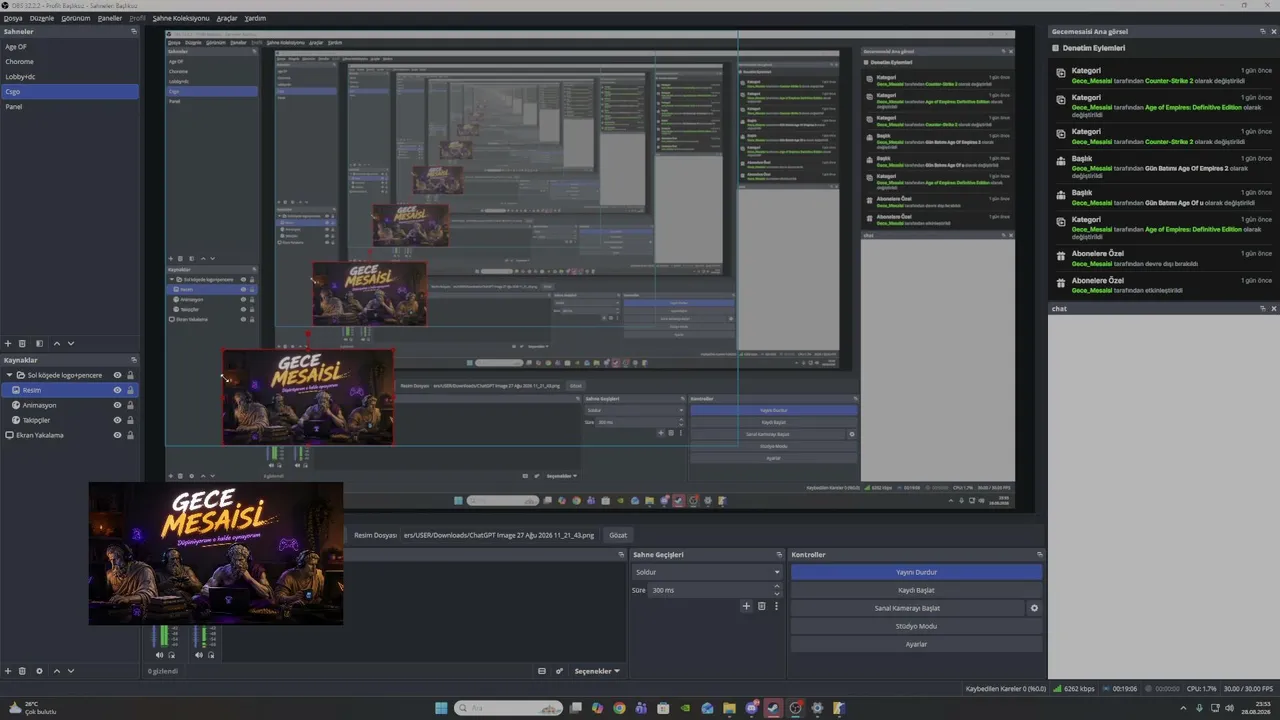Undock the Kaynaklar panel

(x=134, y=360)
